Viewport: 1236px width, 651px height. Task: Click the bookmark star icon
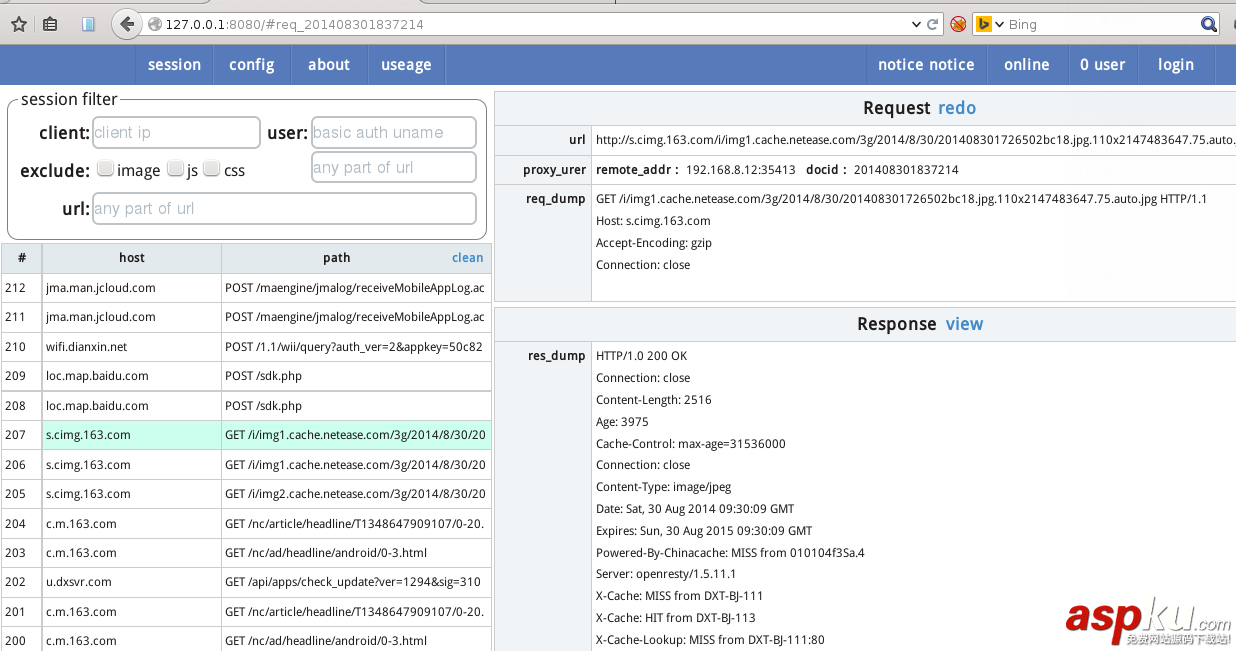[19, 24]
